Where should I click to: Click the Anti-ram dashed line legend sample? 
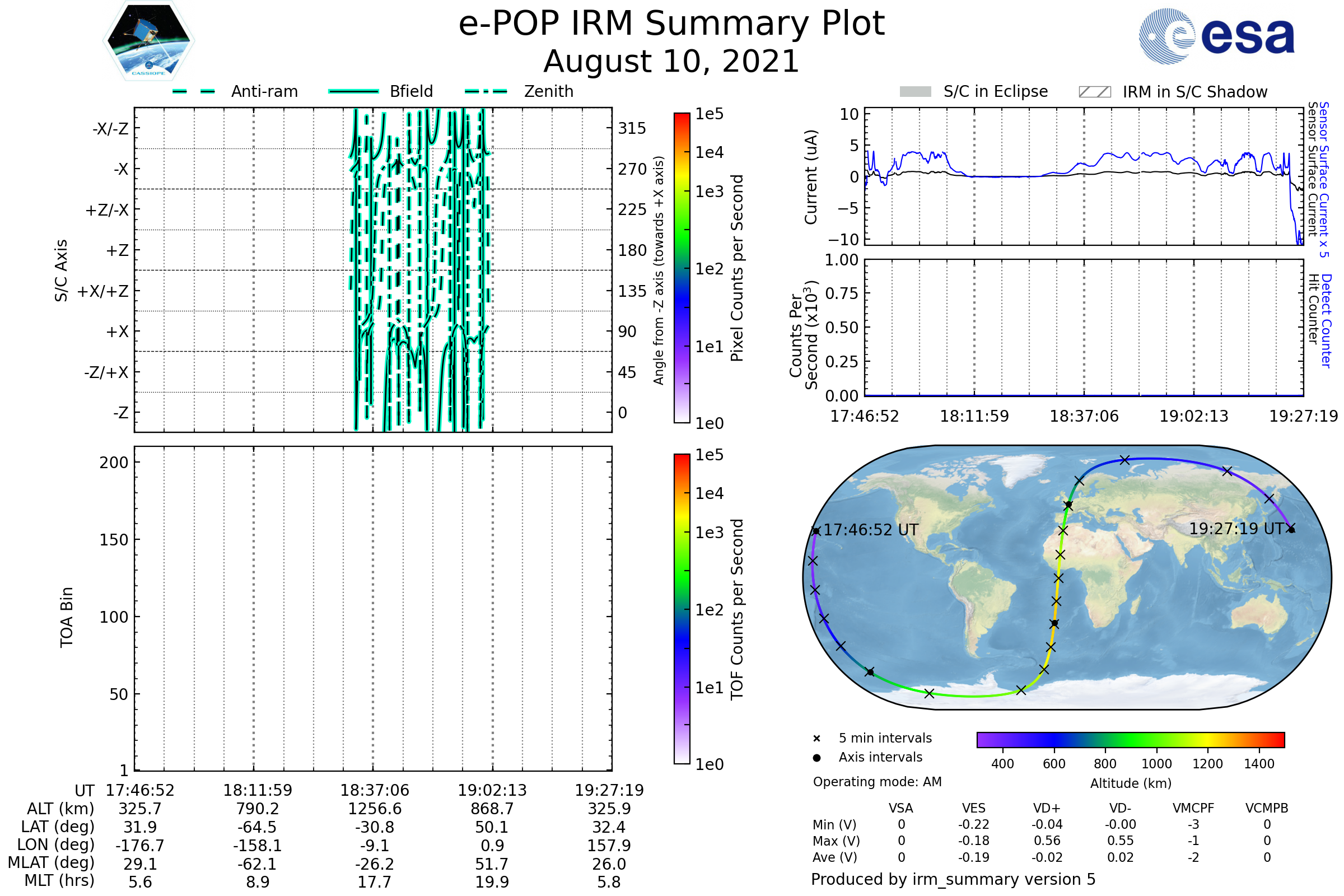tap(194, 91)
